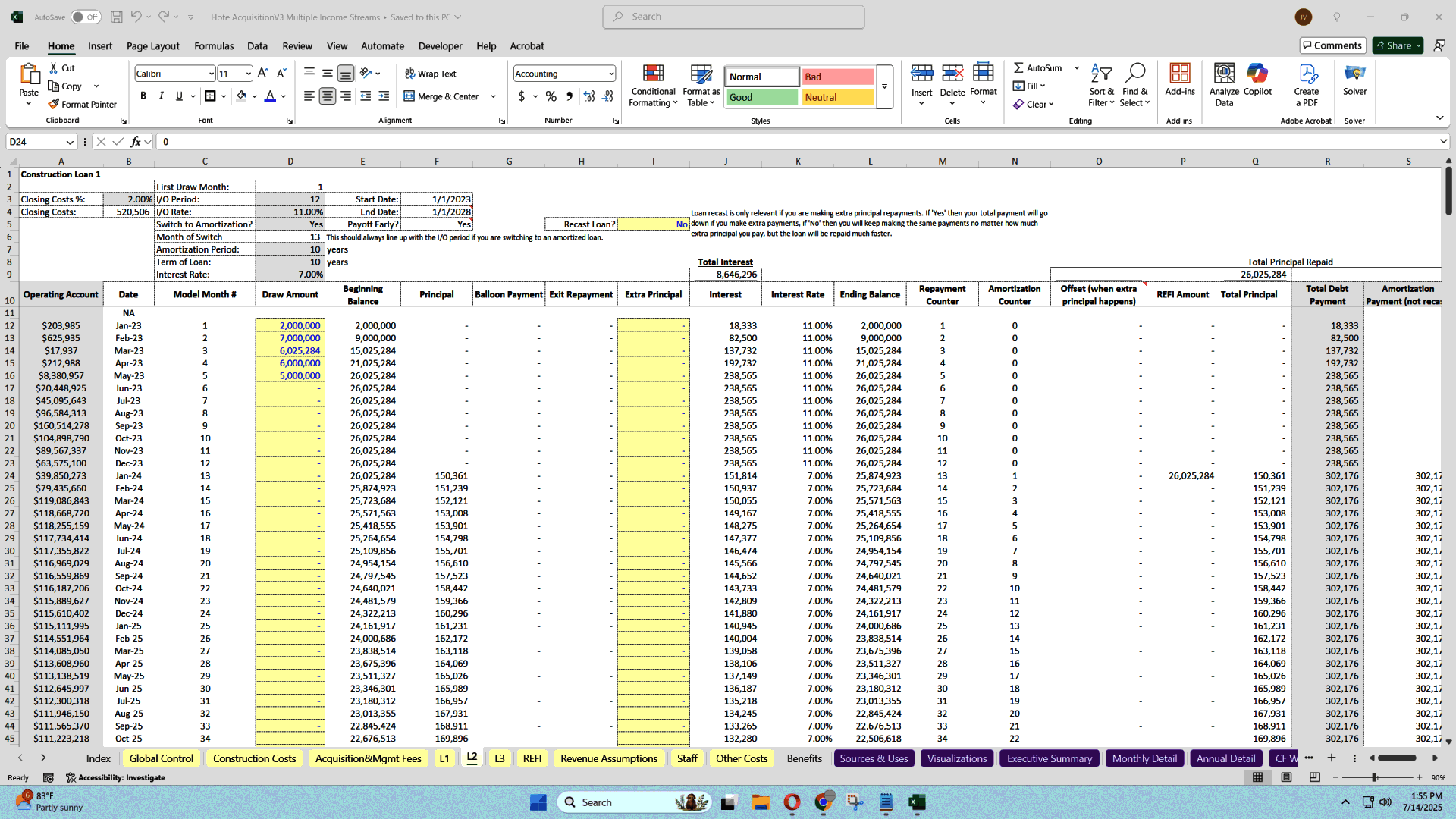Open the File menu
This screenshot has width=1456, height=819.
(x=21, y=46)
